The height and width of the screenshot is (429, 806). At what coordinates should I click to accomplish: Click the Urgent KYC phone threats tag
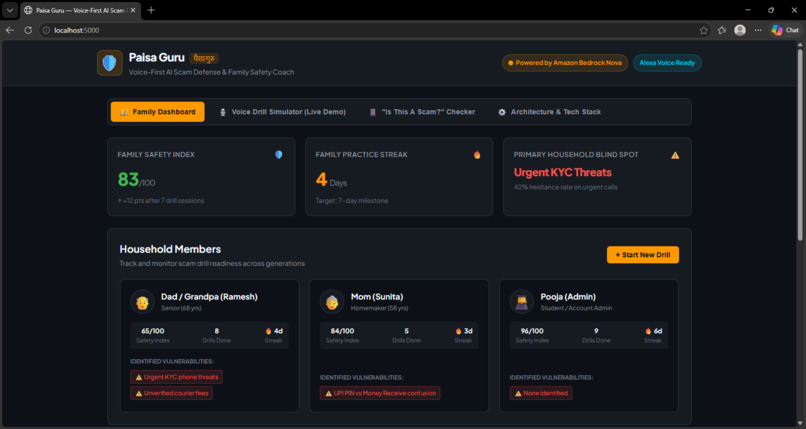point(176,377)
